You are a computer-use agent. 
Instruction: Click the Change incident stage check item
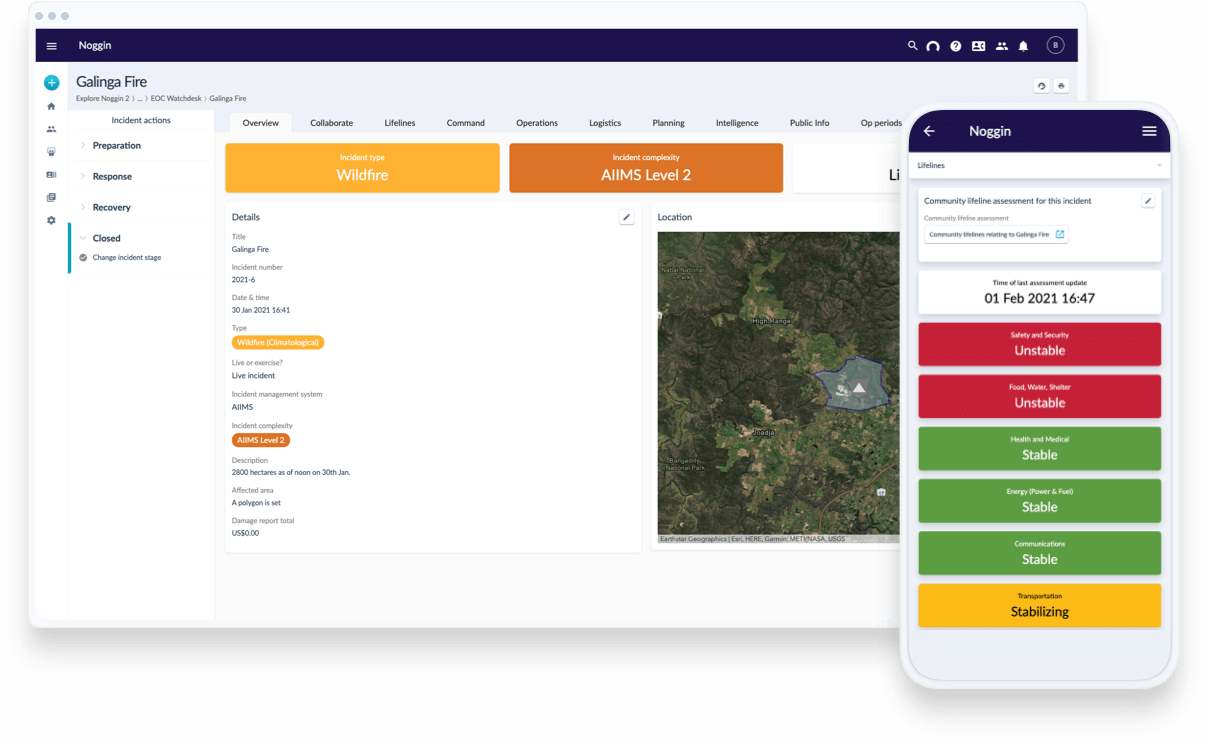(x=126, y=258)
